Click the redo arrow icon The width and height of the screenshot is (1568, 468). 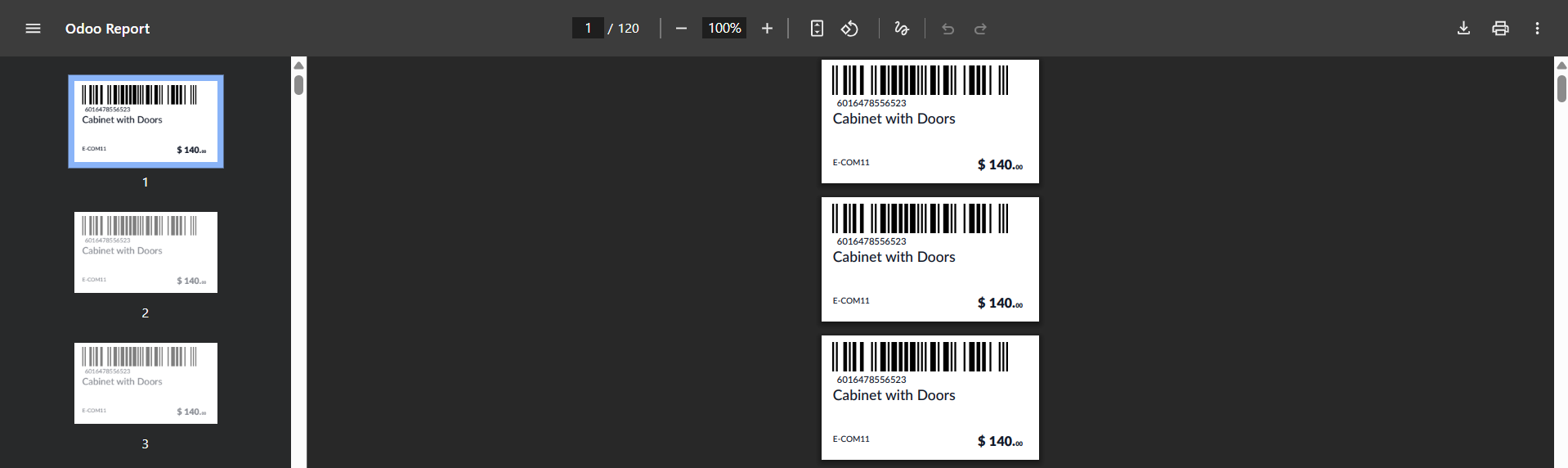point(980,29)
